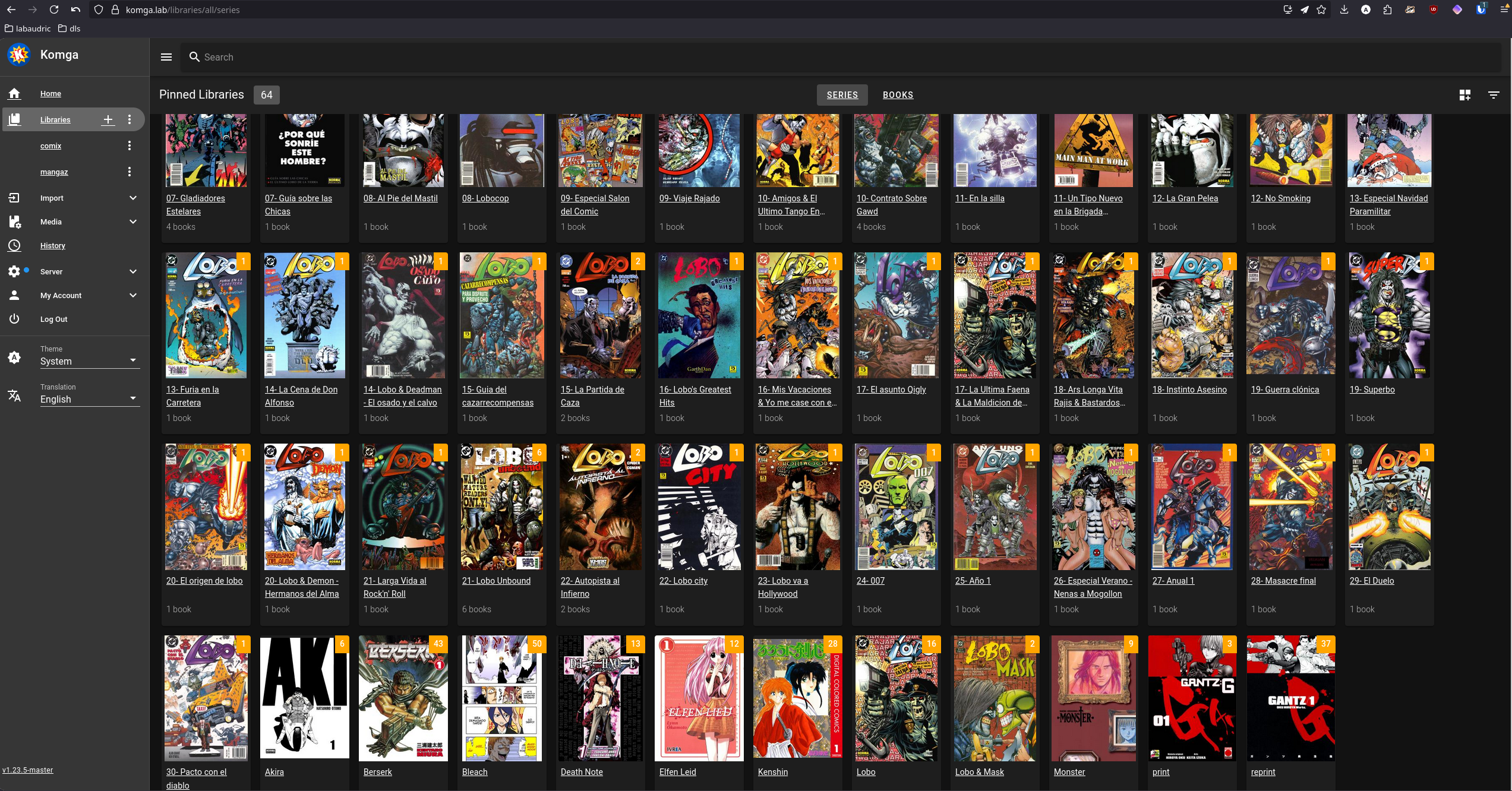Open the comix library options menu
Image resolution: width=1512 pixels, height=791 pixels.
click(130, 145)
